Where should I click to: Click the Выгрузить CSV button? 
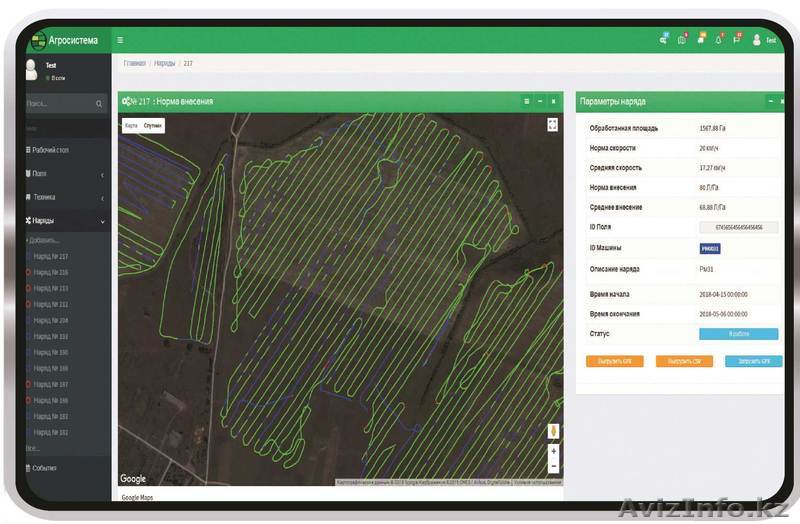pos(684,361)
